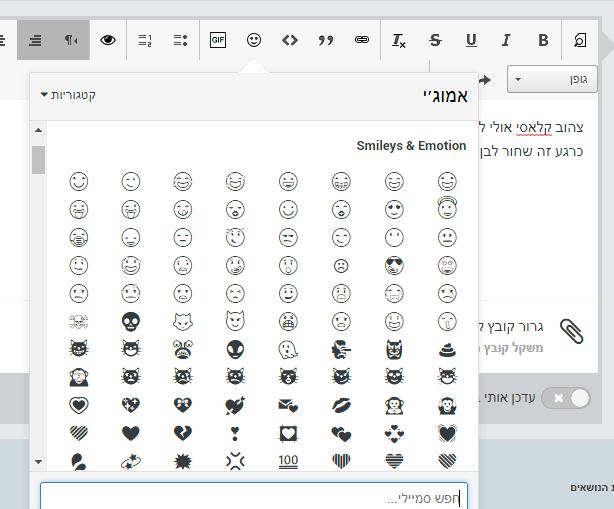Insert the smiling face with halo emoji
614x509 pixels.
447,208
